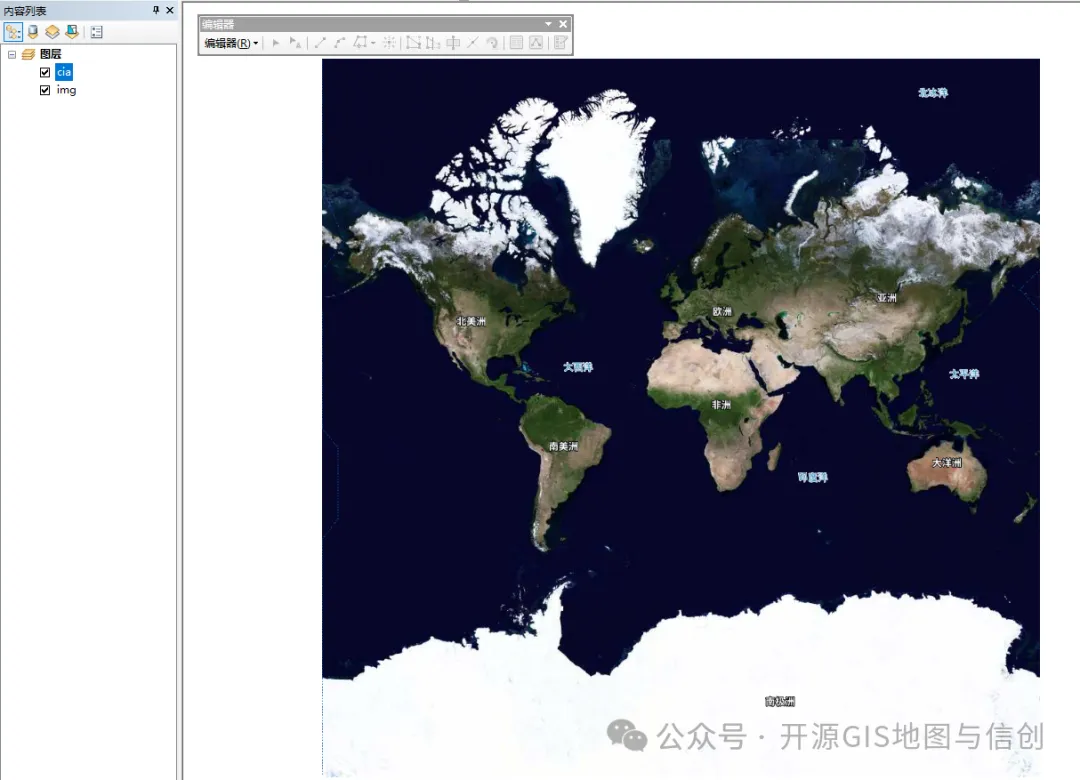Viewport: 1080px width, 780px height.
Task: Open the Attributes window icon
Action: pyautogui.click(x=516, y=43)
